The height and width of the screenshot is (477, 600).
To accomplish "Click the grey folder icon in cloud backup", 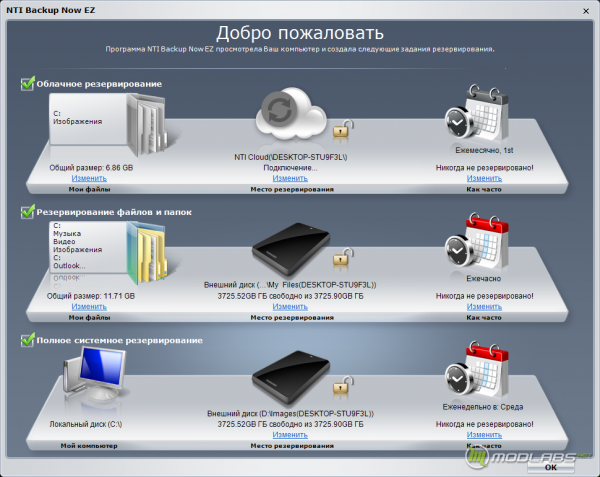I will (147, 124).
